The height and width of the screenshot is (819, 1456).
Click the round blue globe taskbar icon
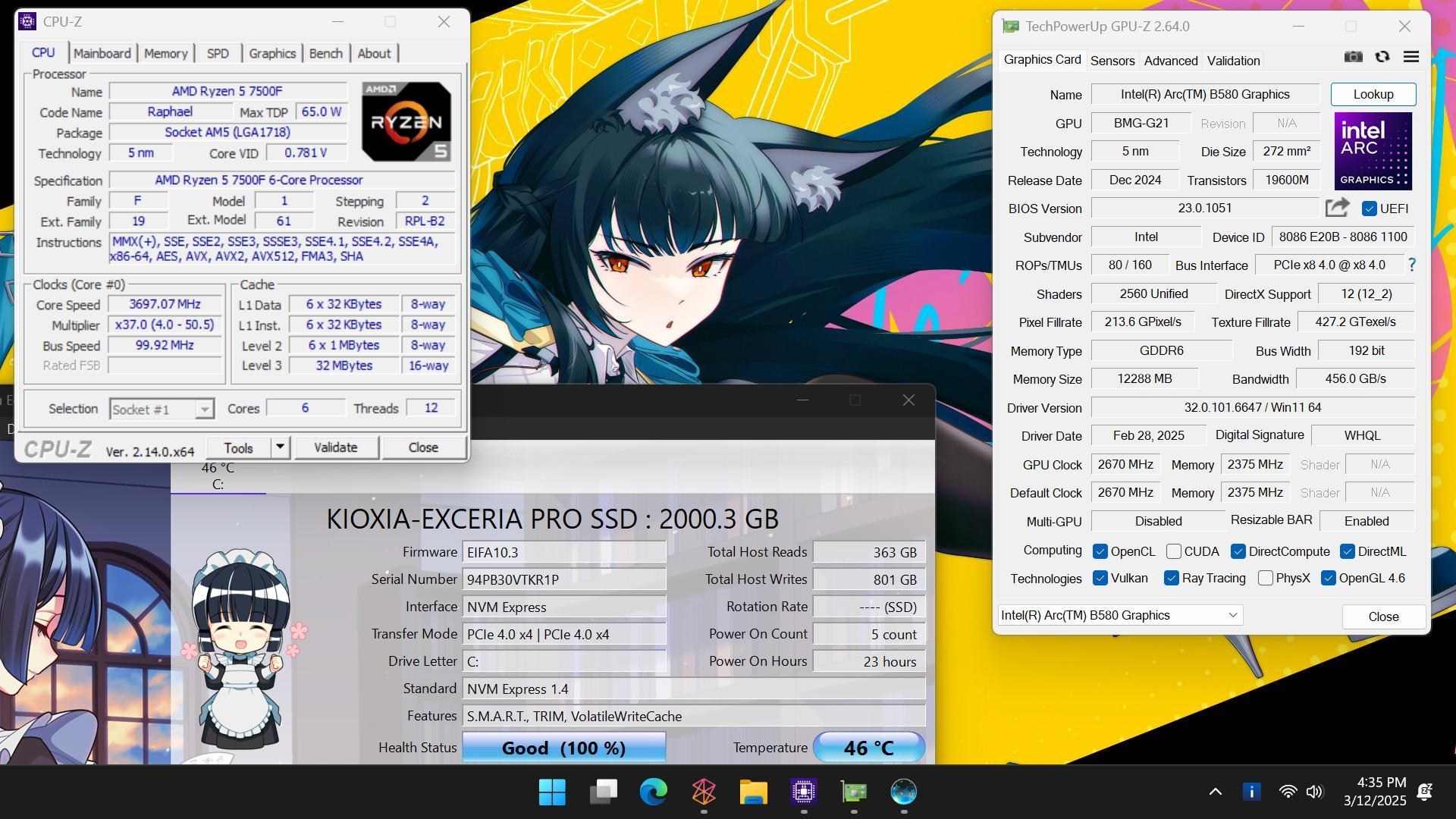(903, 792)
